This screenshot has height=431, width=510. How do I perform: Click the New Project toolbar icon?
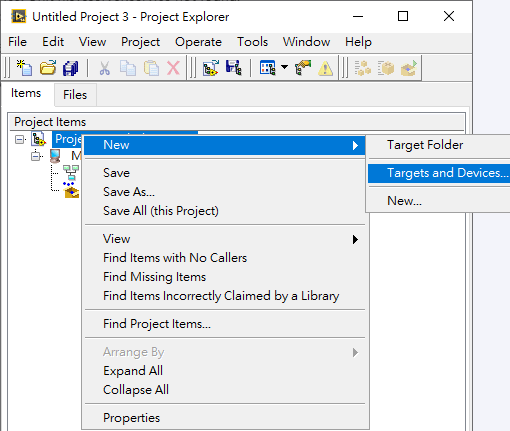tap(24, 68)
